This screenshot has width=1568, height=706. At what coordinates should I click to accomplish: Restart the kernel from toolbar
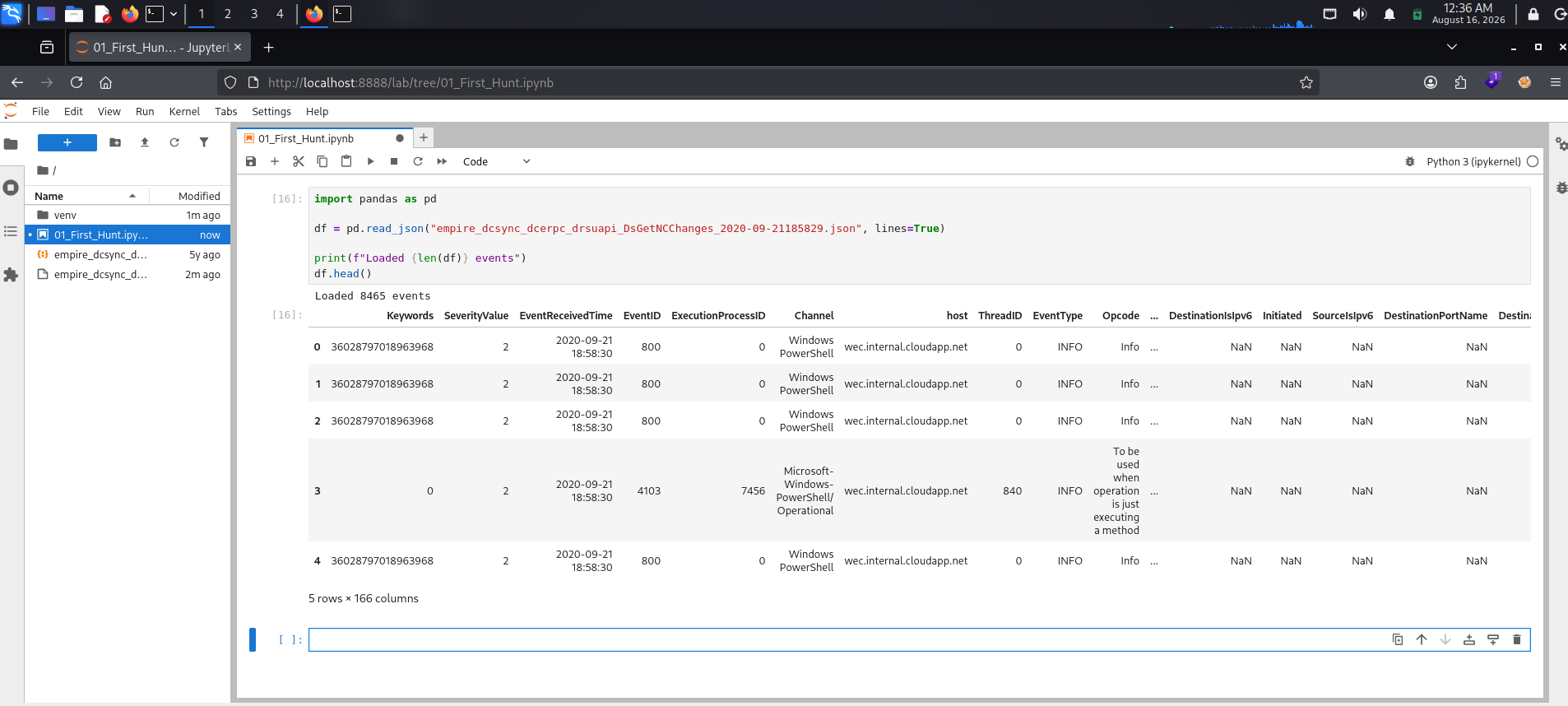click(x=418, y=161)
